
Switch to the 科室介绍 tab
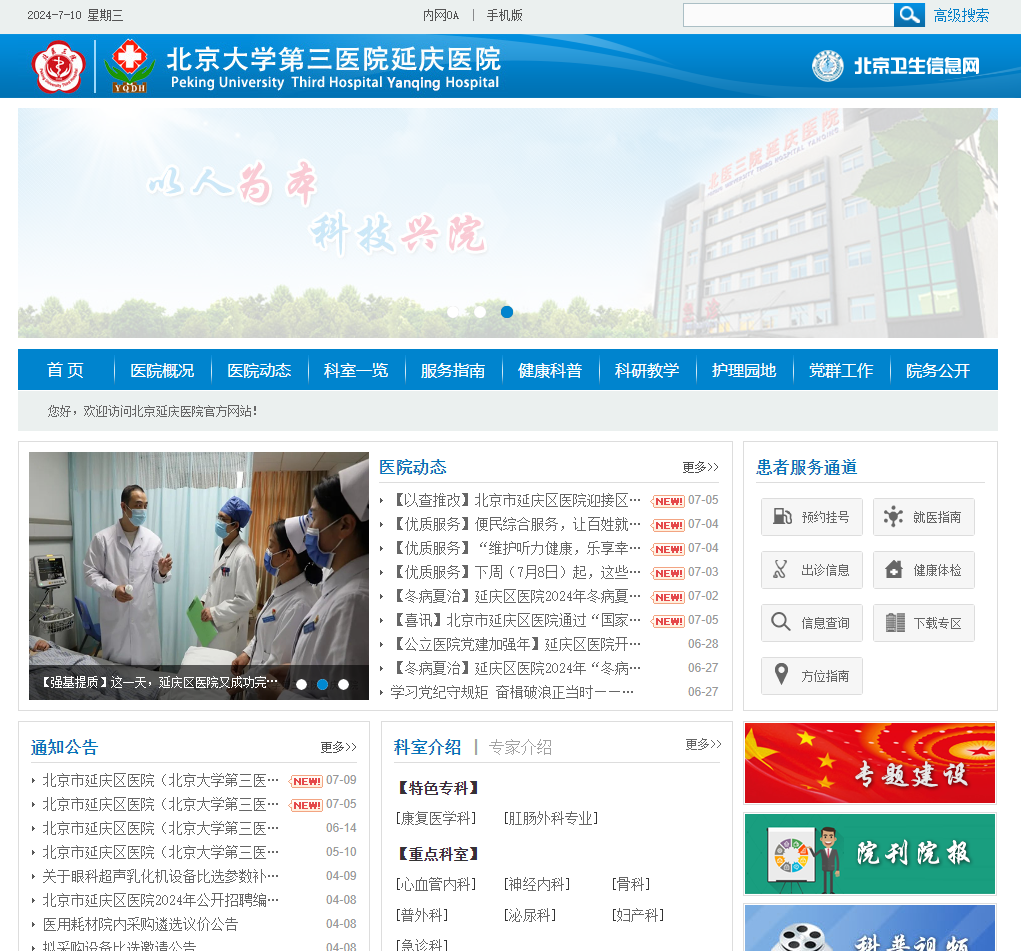427,747
